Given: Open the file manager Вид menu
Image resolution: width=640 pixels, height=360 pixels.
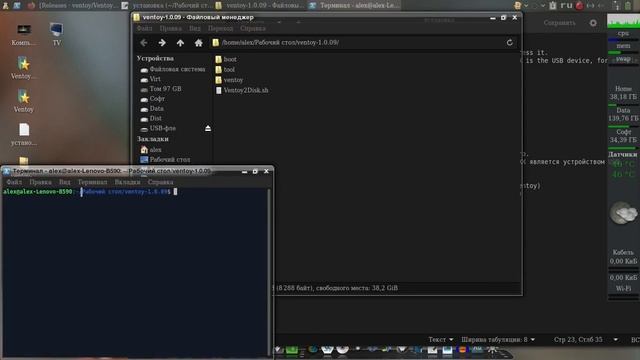Looking at the screenshot, I should coord(195,29).
